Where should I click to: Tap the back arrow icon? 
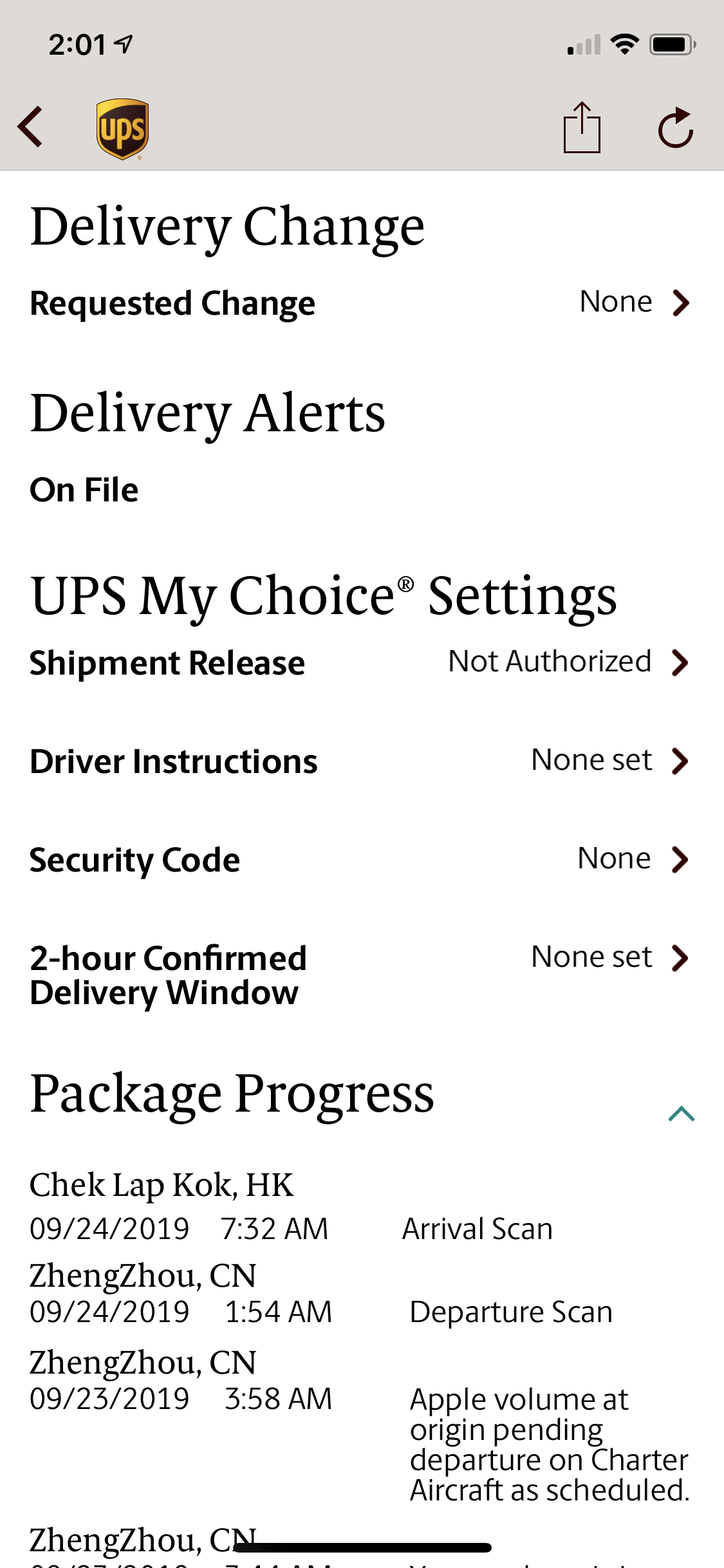[x=30, y=127]
